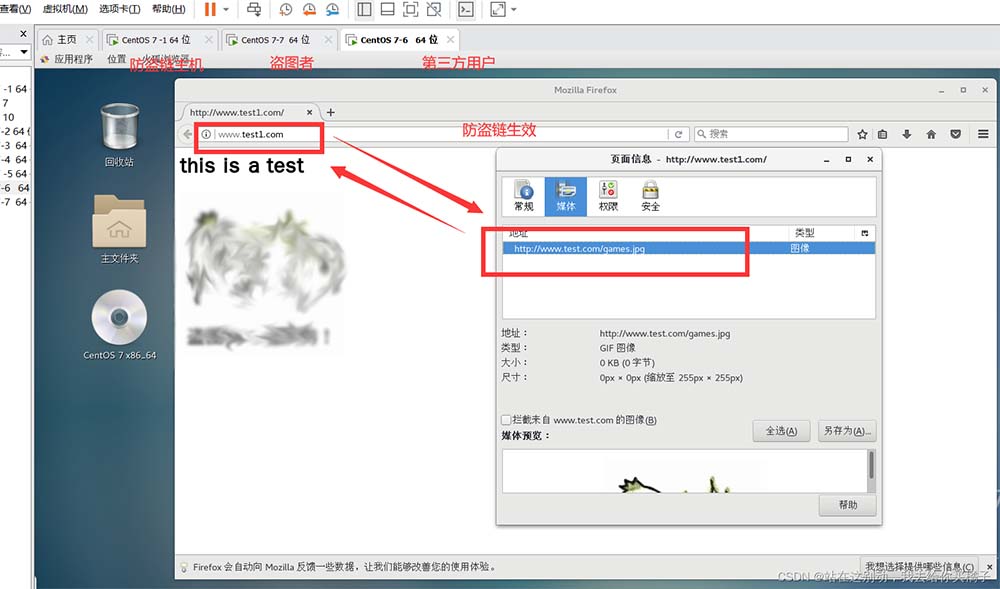Show site information icon in address bar
This screenshot has height=589, width=1000.
pos(206,135)
